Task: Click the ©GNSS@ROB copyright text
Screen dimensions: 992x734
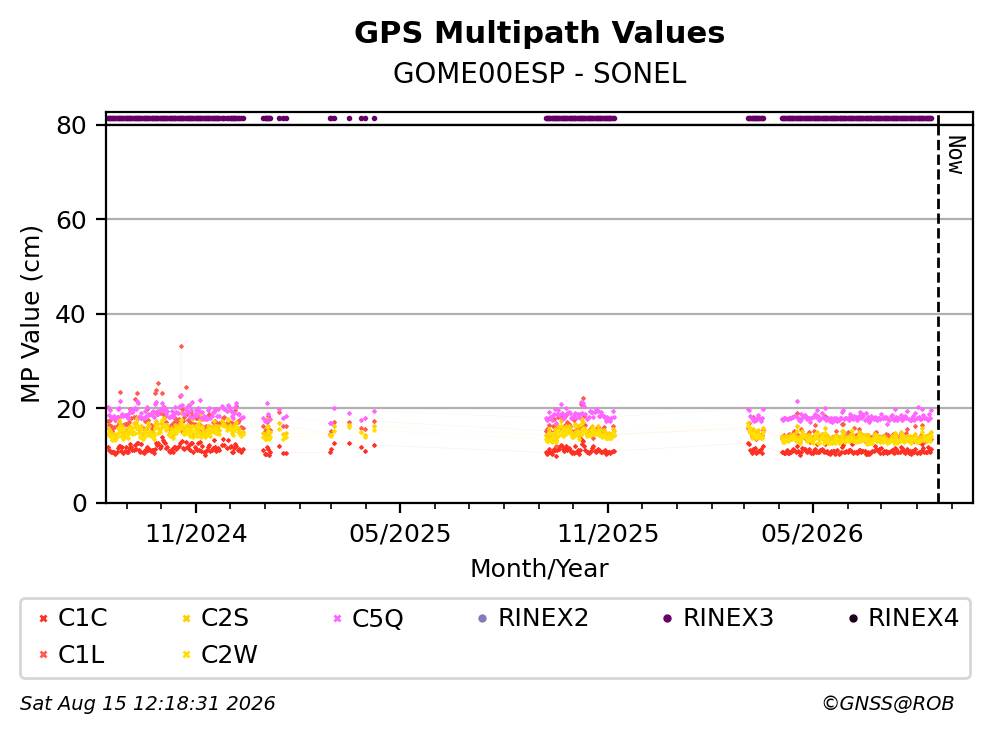Action: point(888,703)
